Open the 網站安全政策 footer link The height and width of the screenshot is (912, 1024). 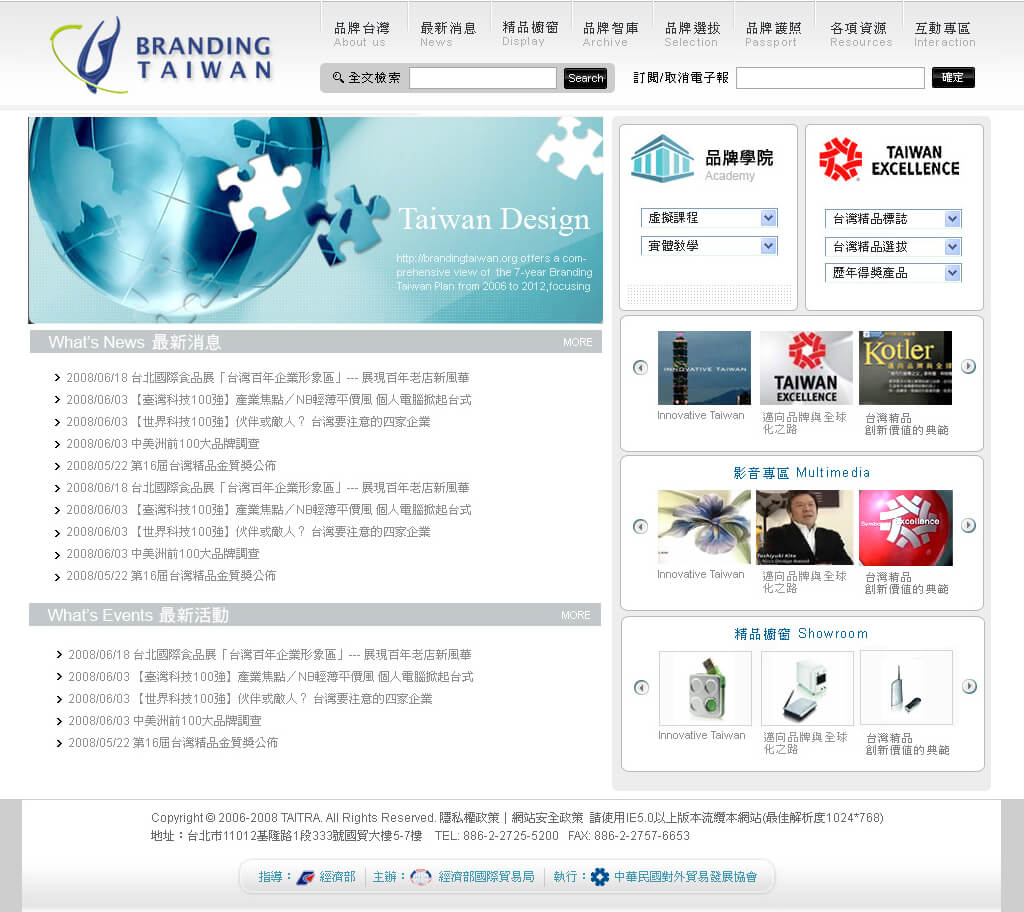[547, 818]
